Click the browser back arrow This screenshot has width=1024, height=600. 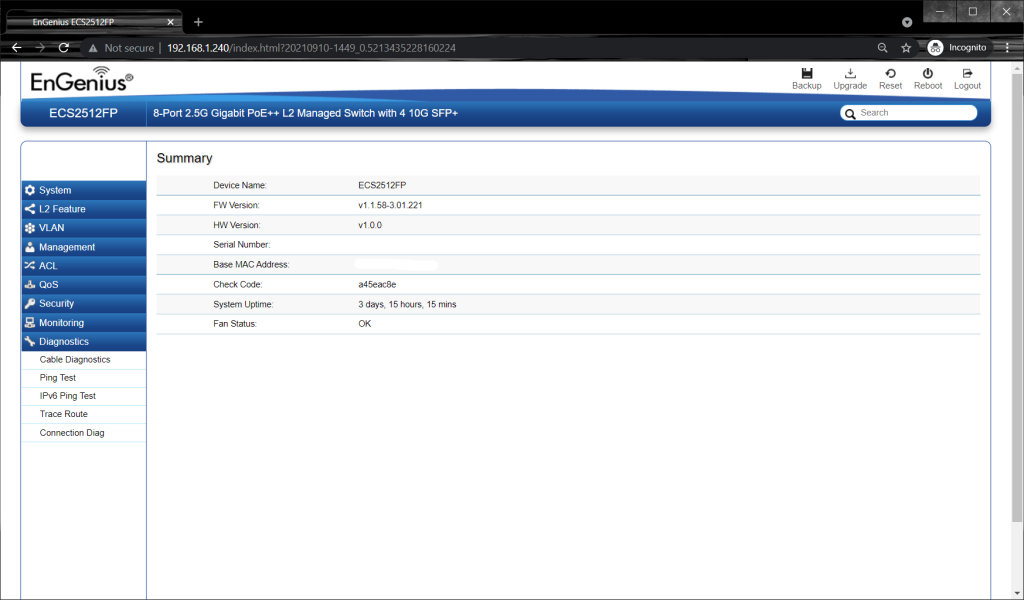click(17, 48)
